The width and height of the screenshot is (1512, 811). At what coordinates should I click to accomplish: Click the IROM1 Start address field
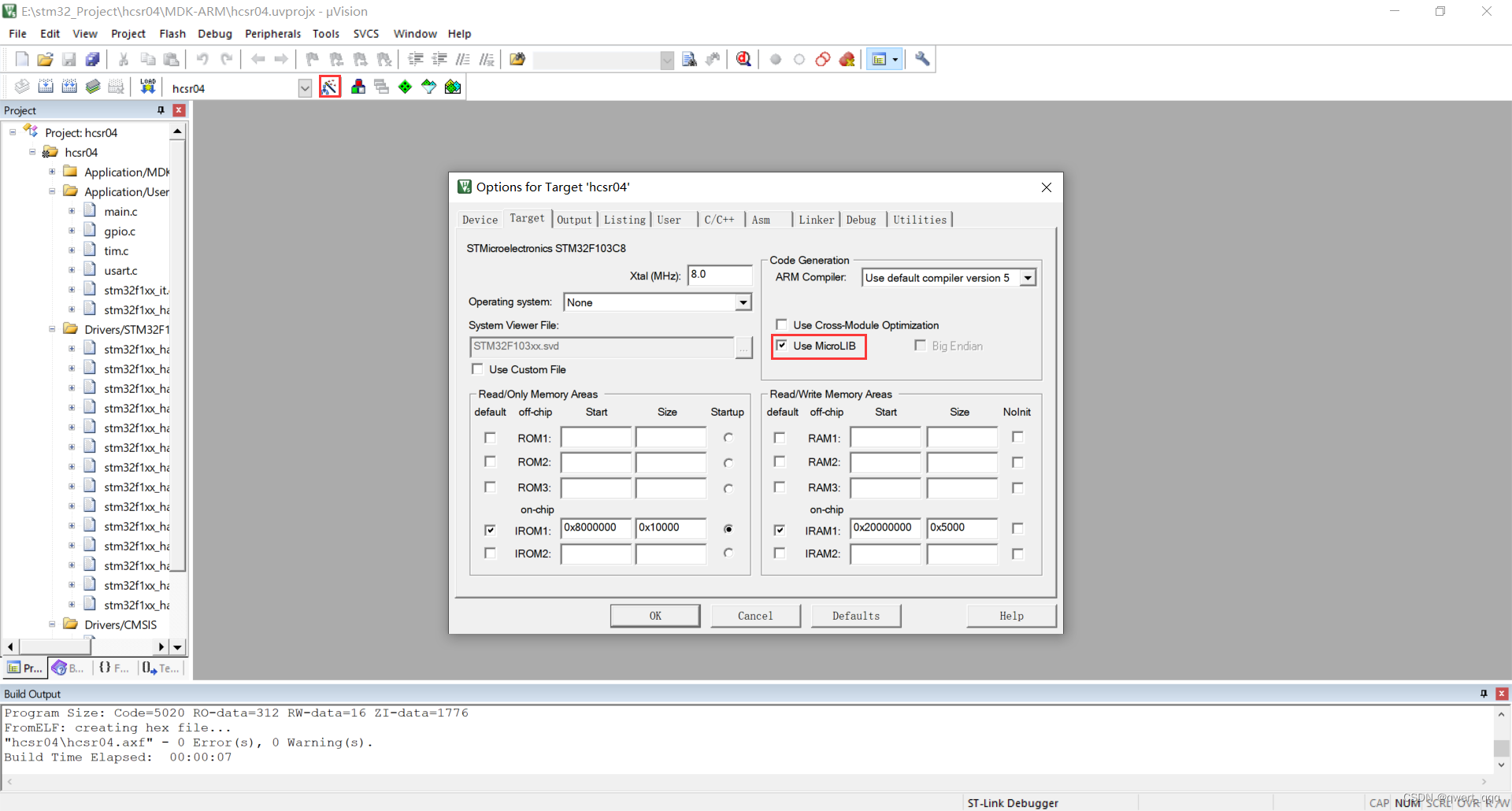click(x=596, y=528)
